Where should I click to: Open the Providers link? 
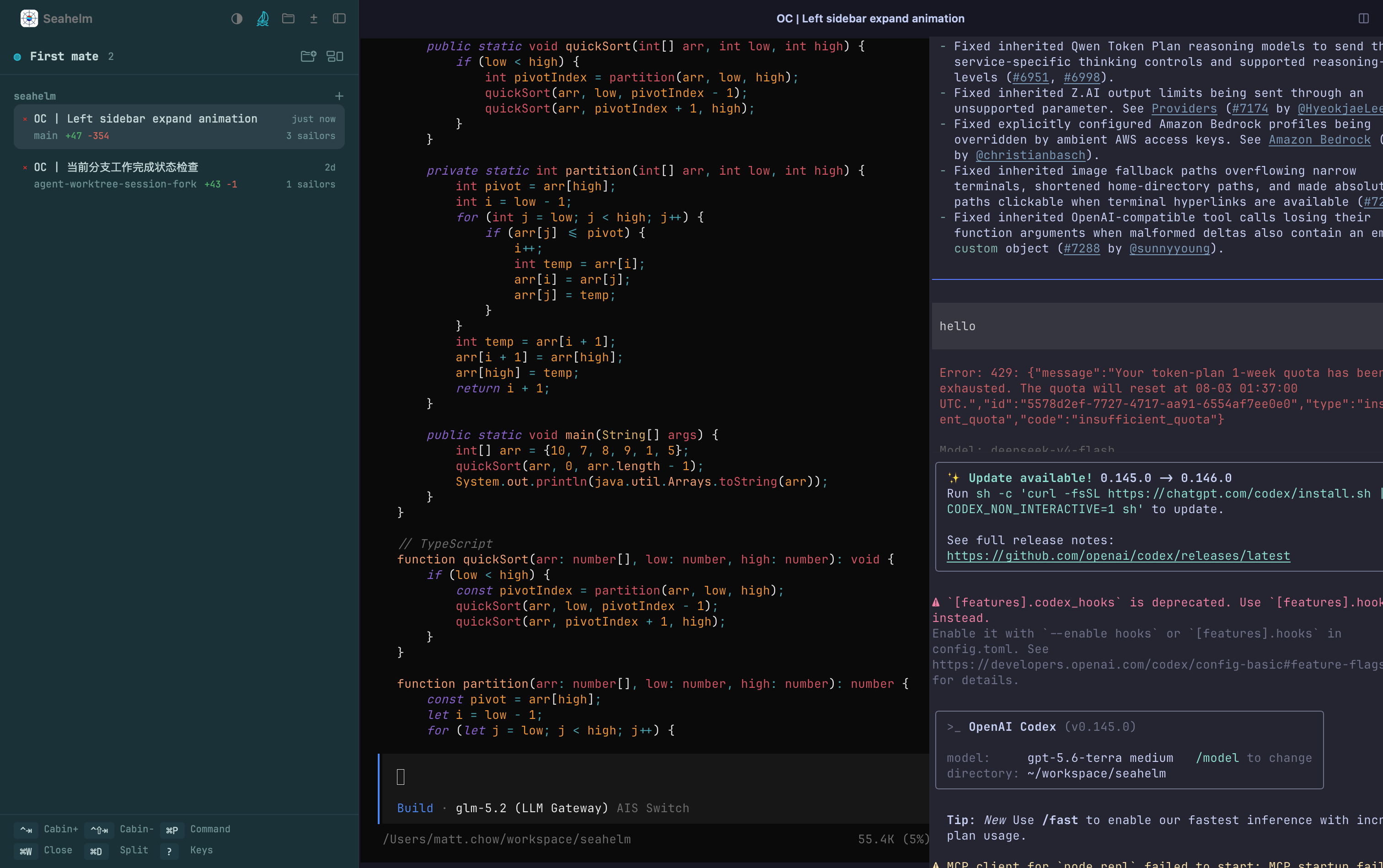(x=1184, y=108)
